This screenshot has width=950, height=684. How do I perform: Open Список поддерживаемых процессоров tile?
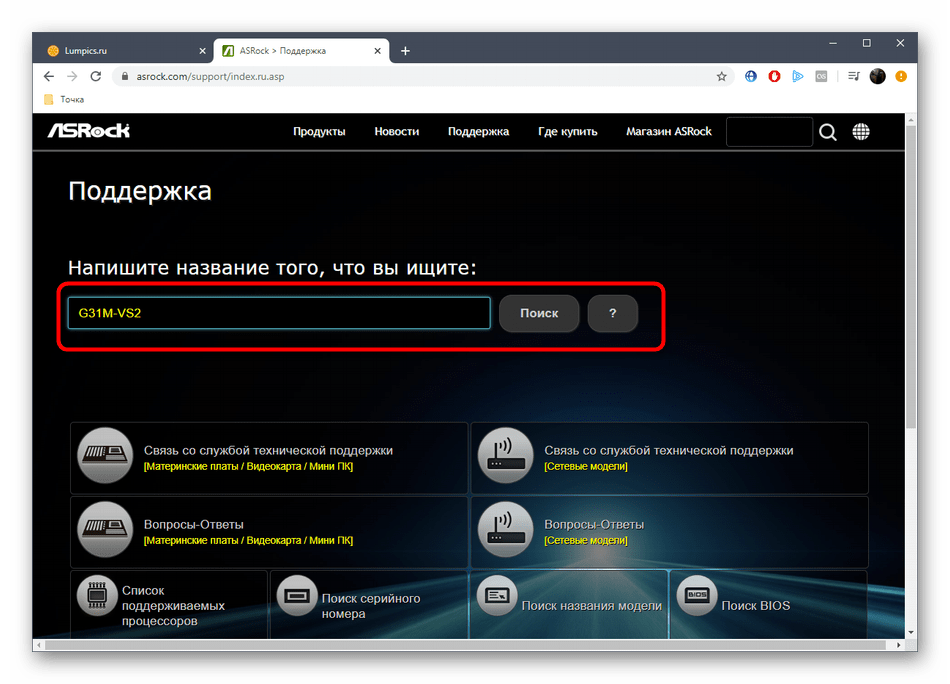169,605
